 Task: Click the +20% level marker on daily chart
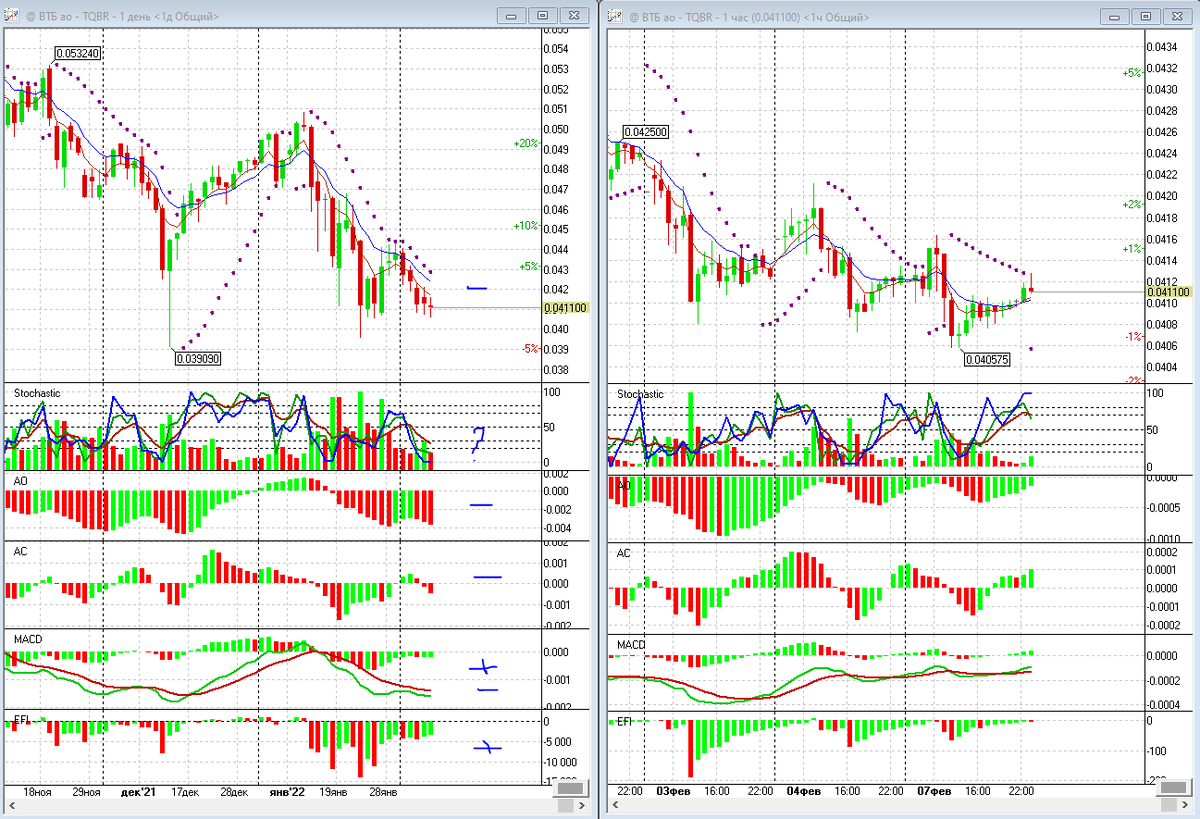click(x=526, y=143)
